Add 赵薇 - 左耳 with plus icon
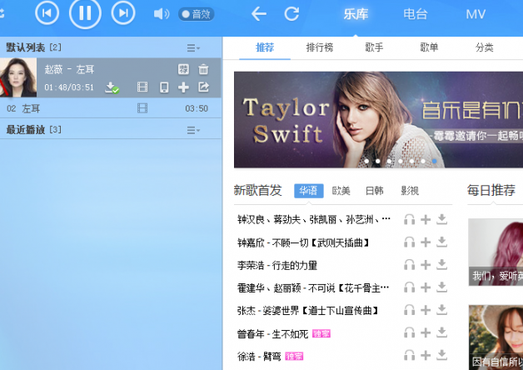 [183, 87]
